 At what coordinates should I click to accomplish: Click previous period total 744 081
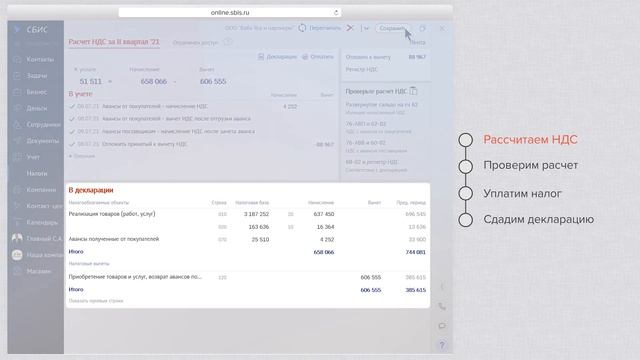click(416, 252)
